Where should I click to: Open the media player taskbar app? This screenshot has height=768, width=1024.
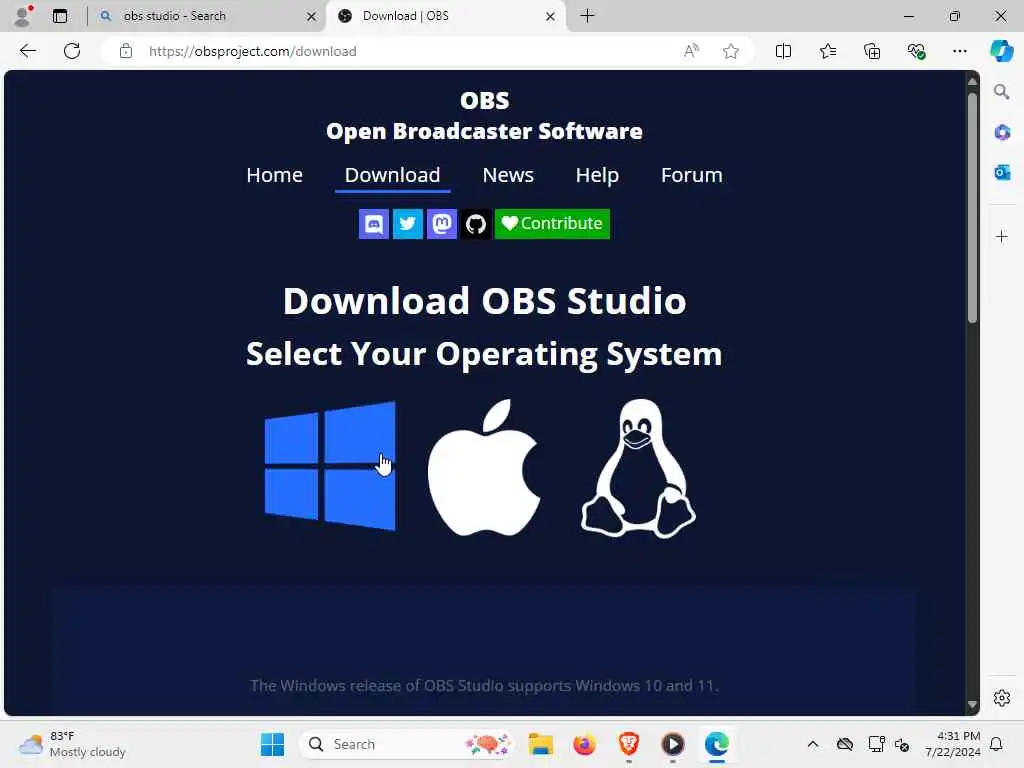click(x=673, y=744)
